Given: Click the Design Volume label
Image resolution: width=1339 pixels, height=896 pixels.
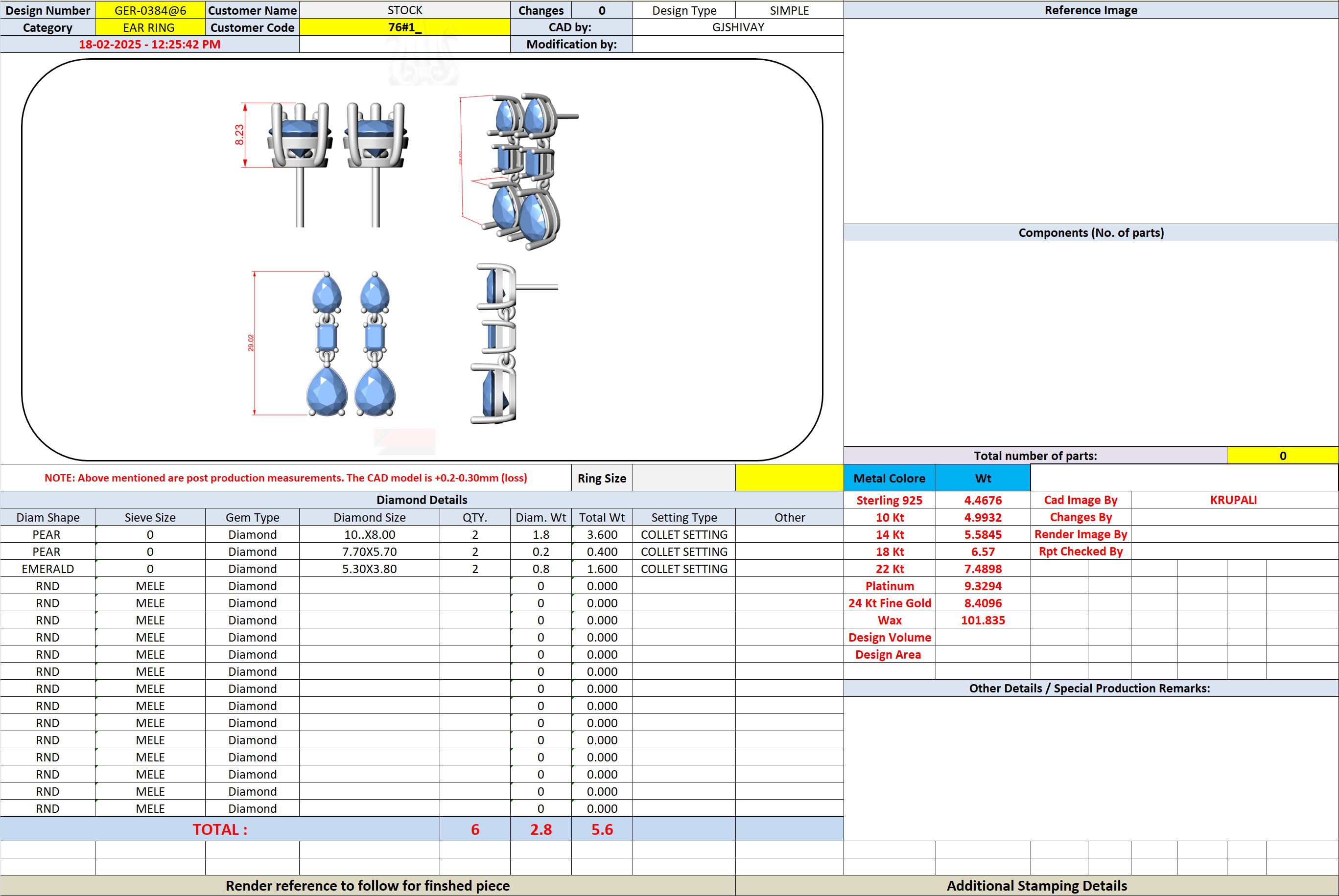Looking at the screenshot, I should point(890,637).
